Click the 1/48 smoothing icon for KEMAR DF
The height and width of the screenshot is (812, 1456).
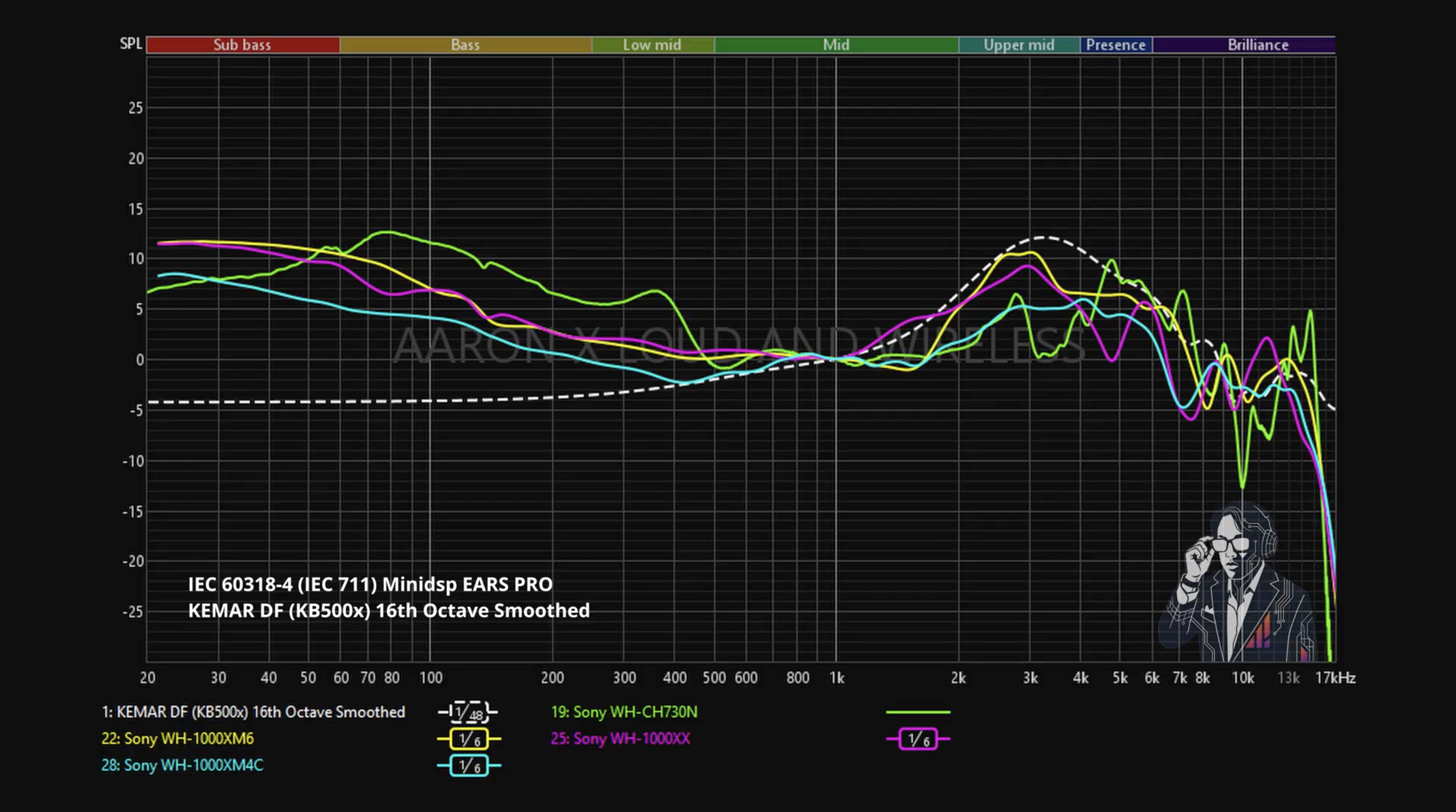[x=468, y=712]
